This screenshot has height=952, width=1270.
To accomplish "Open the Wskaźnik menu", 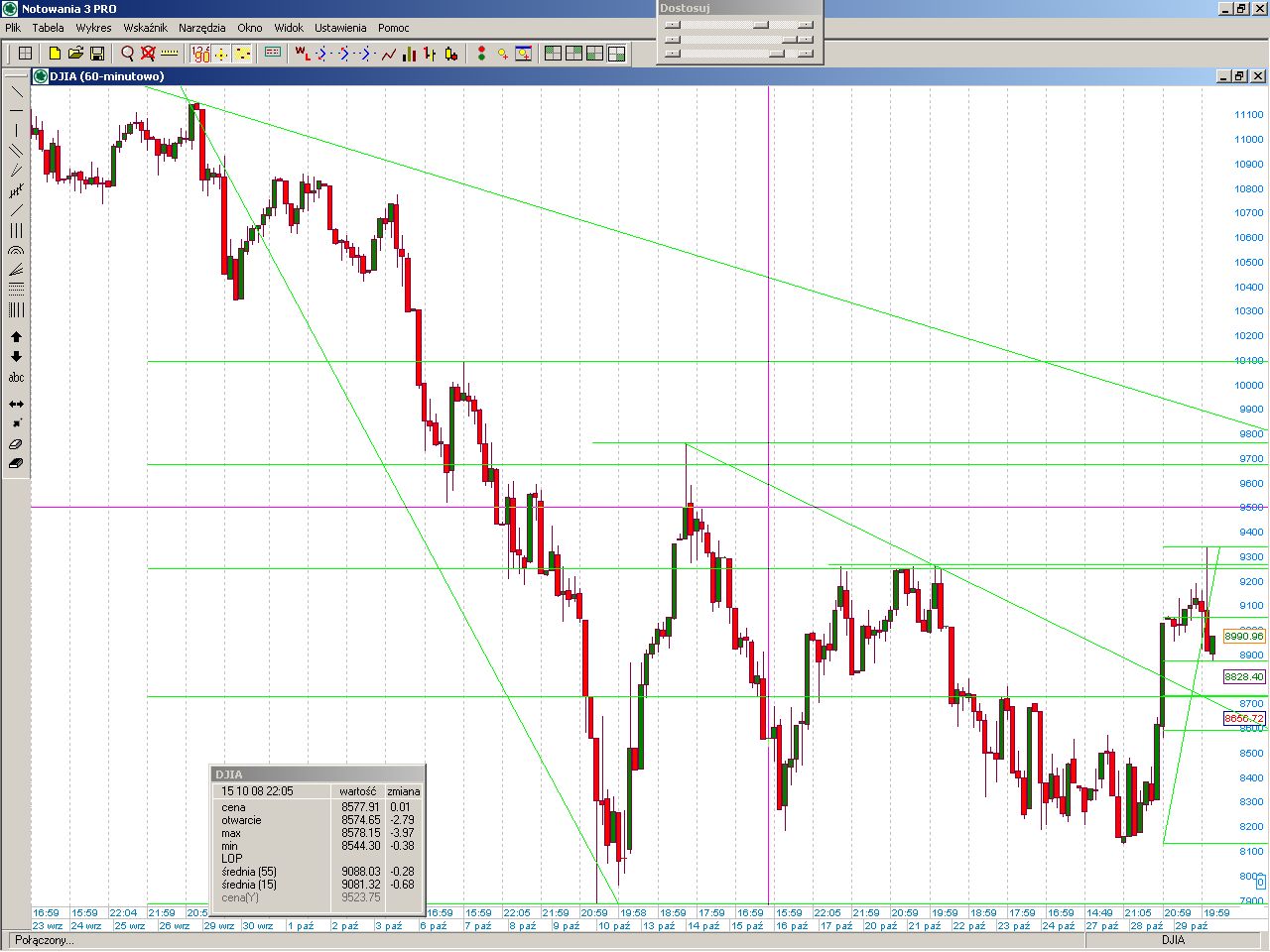I will (145, 28).
